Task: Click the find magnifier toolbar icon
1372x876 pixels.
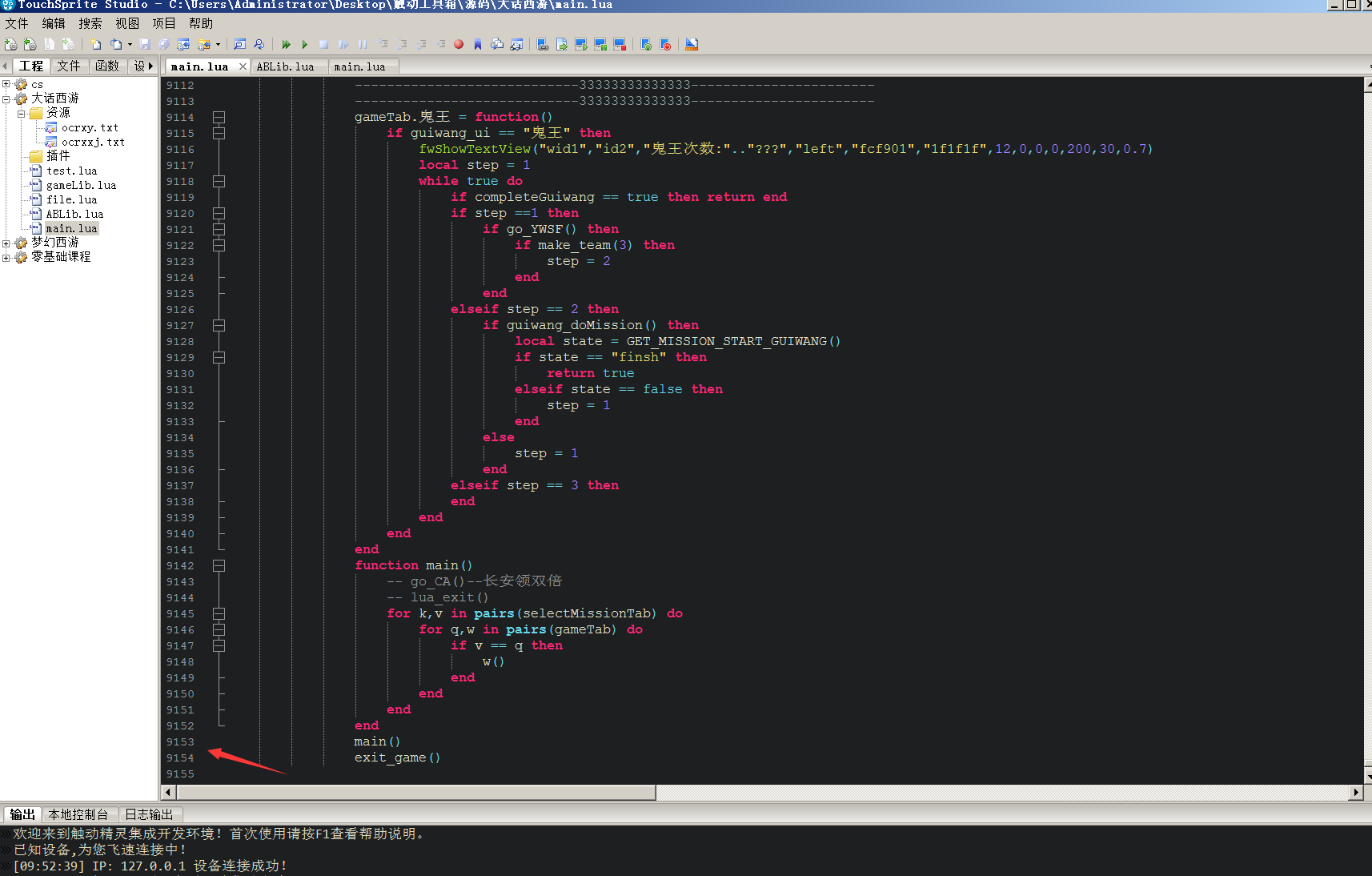Action: [x=239, y=44]
